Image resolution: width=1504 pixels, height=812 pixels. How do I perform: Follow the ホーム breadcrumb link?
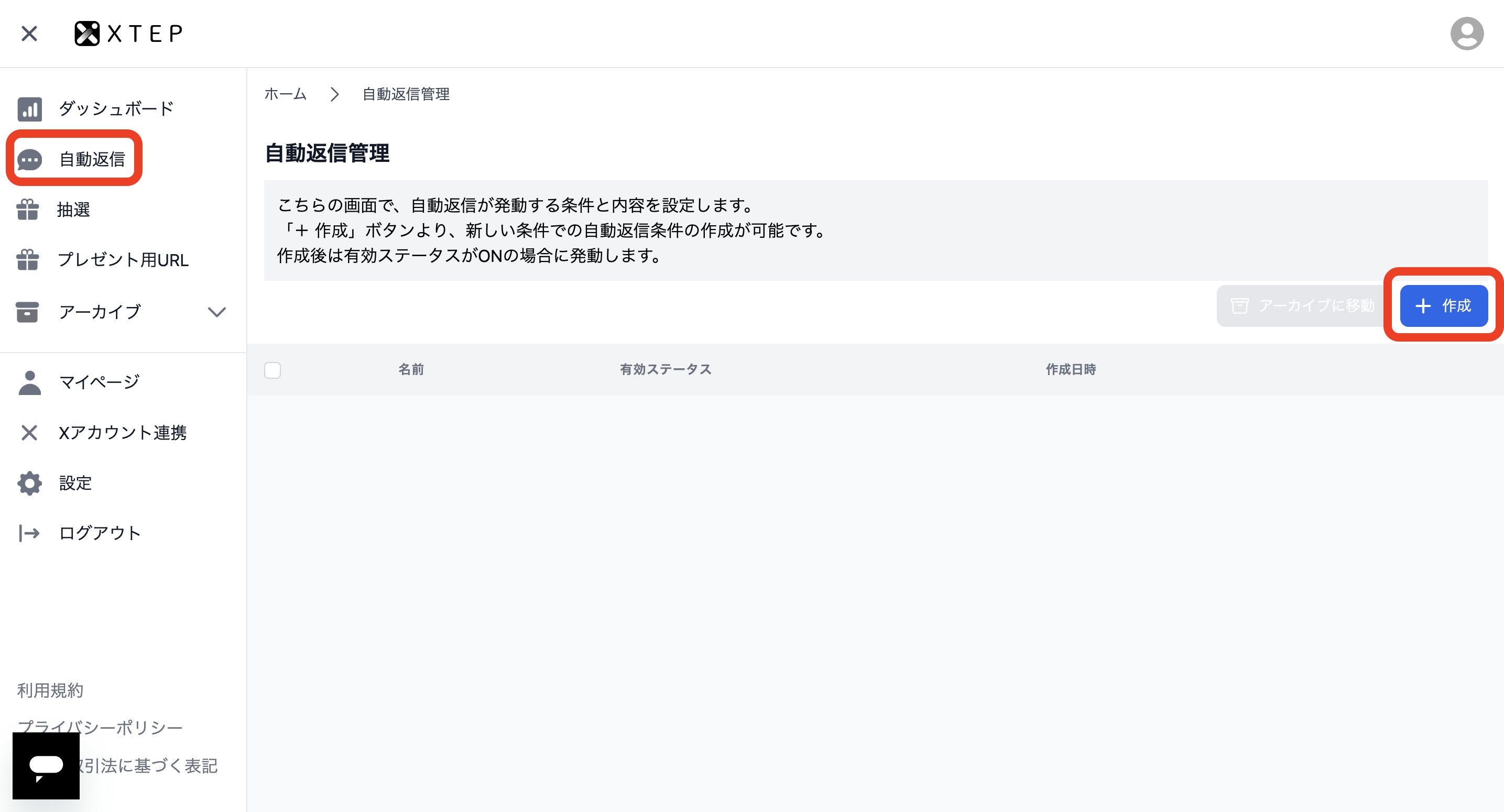click(286, 94)
